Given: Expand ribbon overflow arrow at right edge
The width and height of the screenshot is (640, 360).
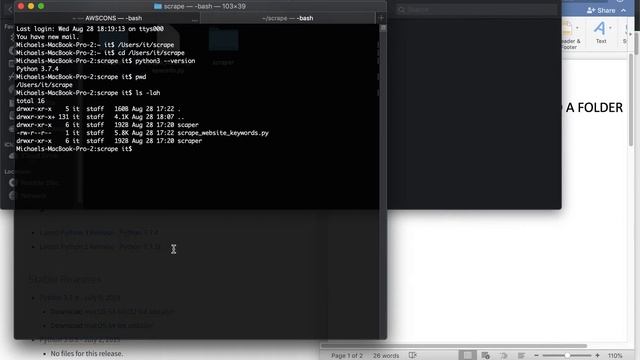Looking at the screenshot, I should click(630, 34).
